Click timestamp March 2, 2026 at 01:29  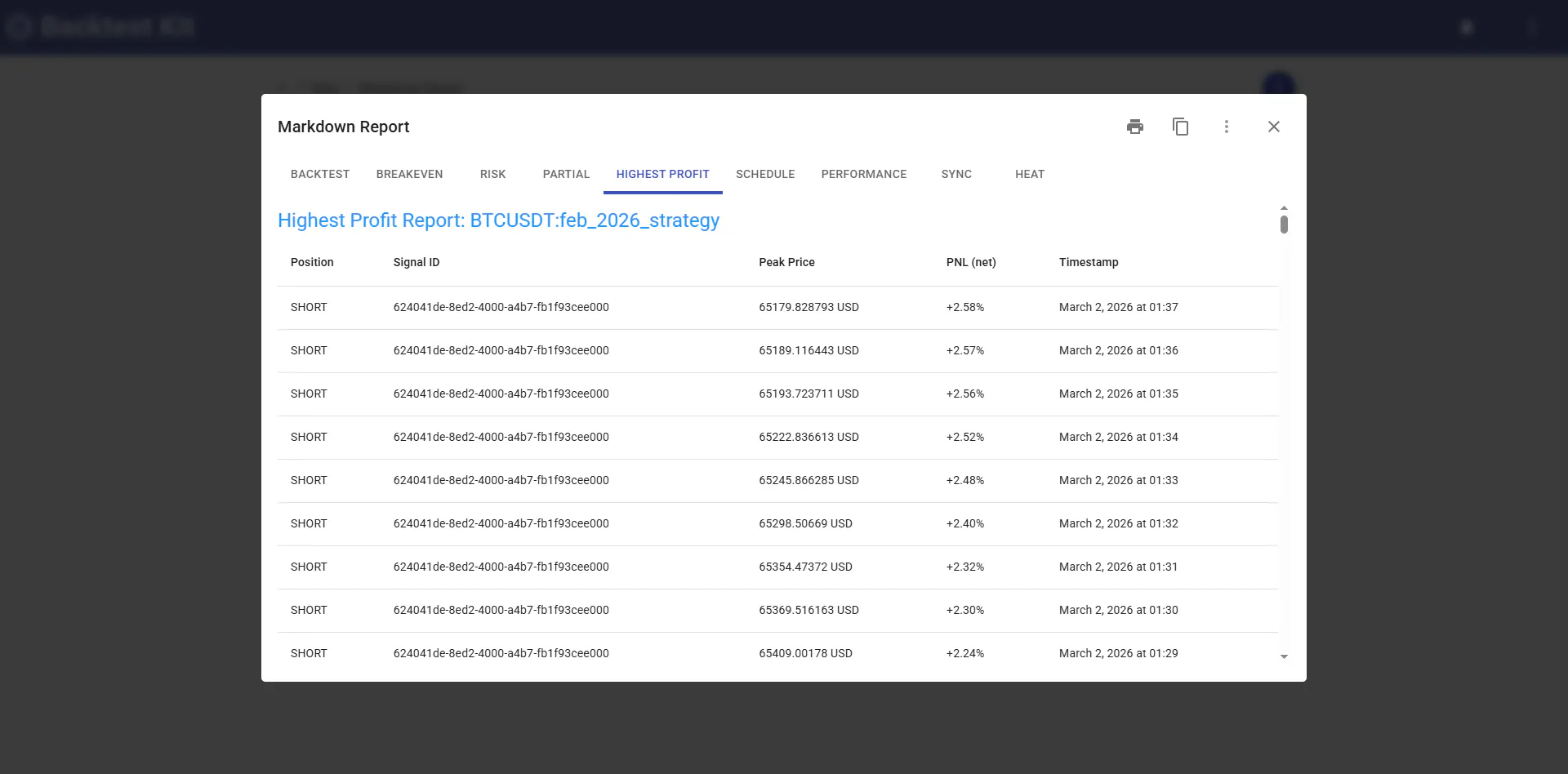pos(1119,653)
